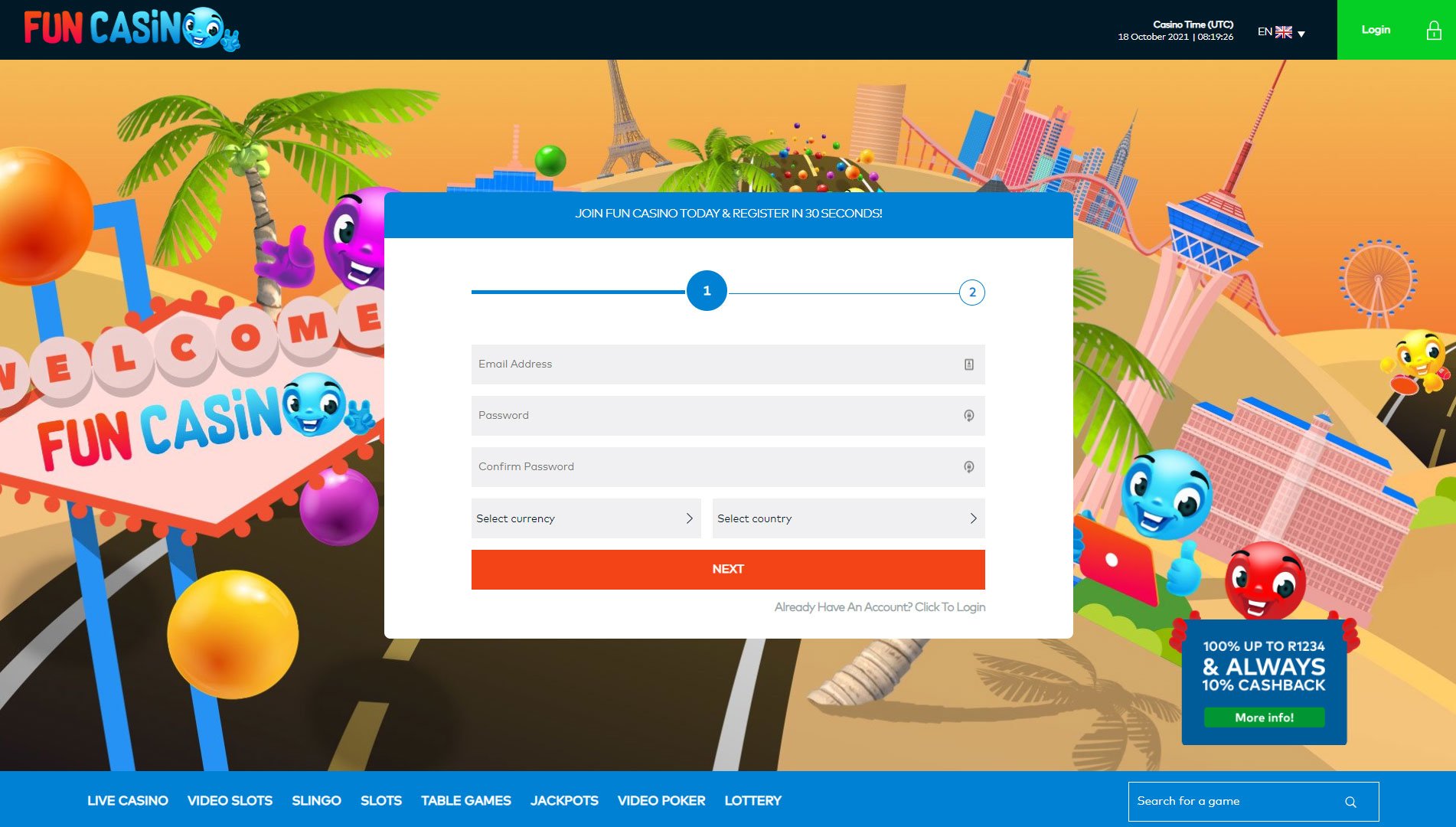Open the LIVE CASINO category
This screenshot has width=1456, height=827.
(x=128, y=801)
